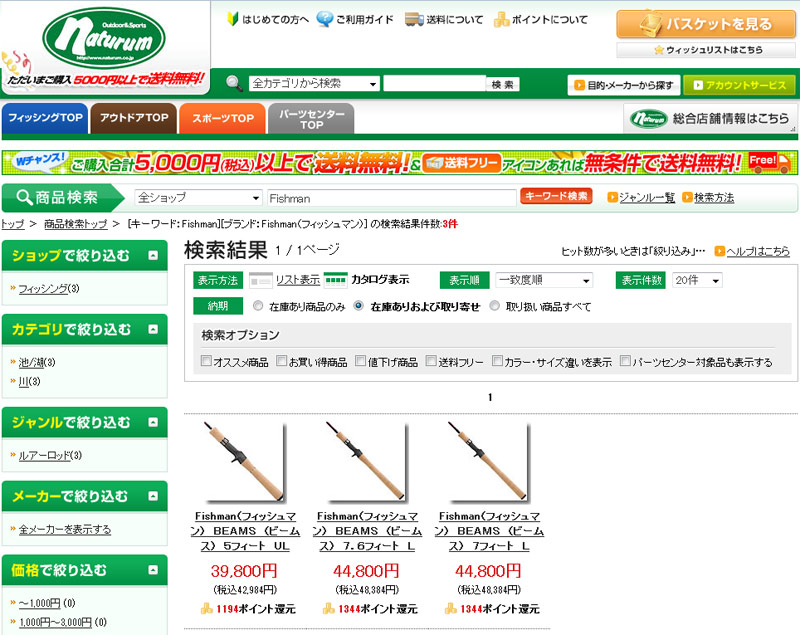Screen dimensions: 800x635
Task: Click the キーワード検索 button
Action: pyautogui.click(x=556, y=196)
